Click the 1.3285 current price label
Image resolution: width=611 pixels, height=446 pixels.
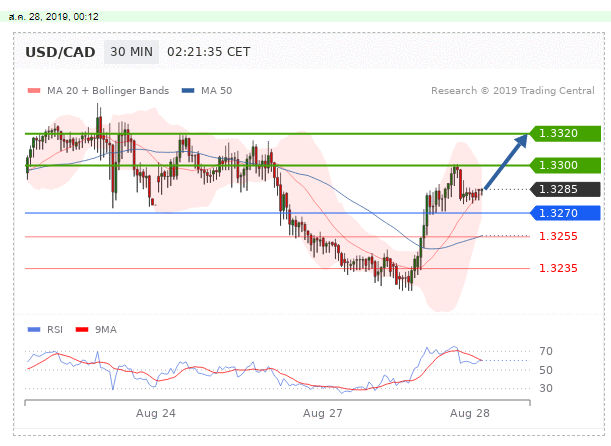[x=565, y=190]
